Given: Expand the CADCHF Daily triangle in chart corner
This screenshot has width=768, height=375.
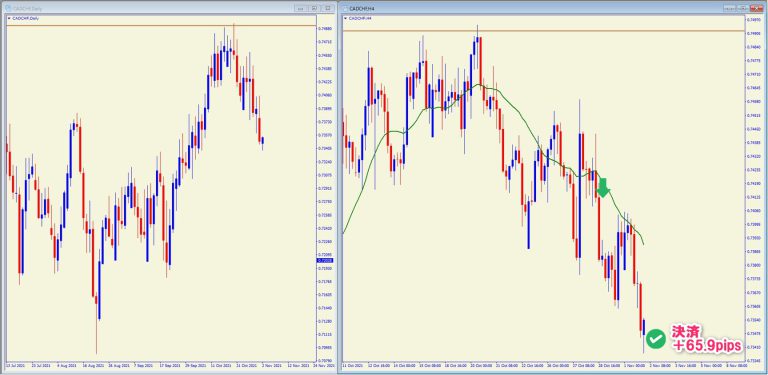Looking at the screenshot, I should (x=9, y=18).
